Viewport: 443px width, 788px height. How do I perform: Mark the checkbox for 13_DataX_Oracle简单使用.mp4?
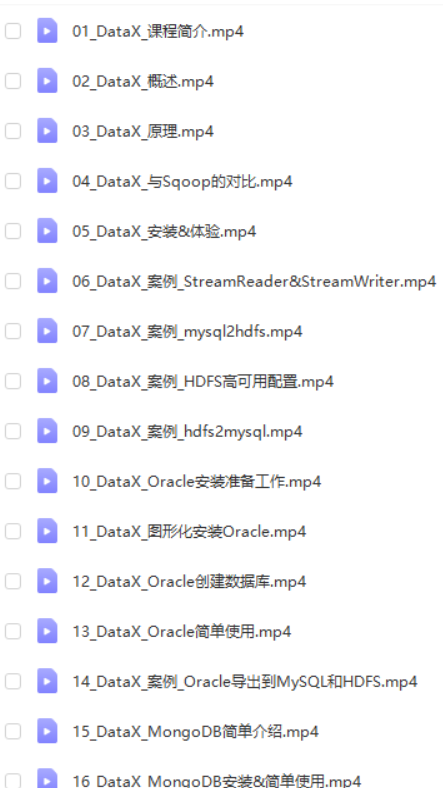[13, 631]
